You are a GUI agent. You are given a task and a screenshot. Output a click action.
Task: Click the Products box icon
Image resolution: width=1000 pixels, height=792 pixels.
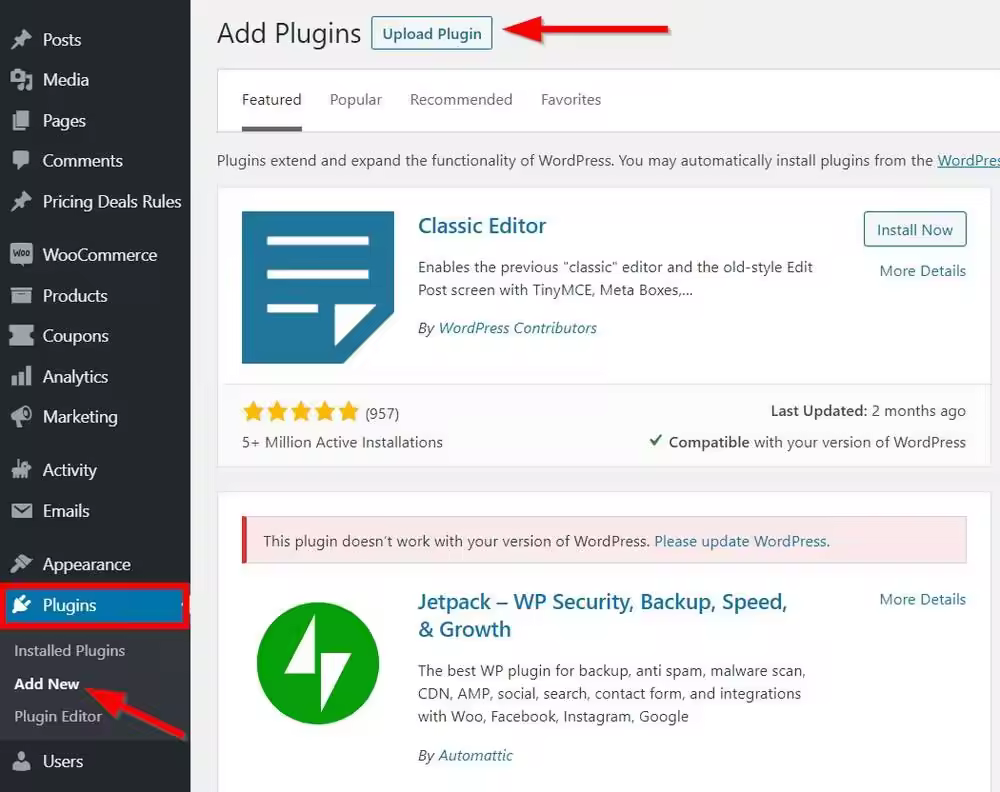point(21,295)
